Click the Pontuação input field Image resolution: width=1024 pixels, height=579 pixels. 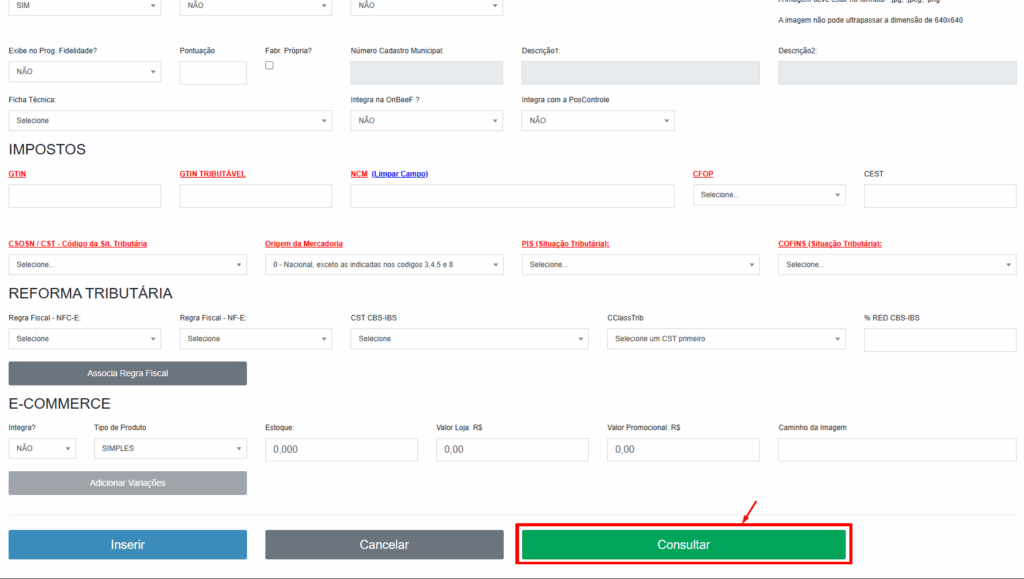(212, 73)
